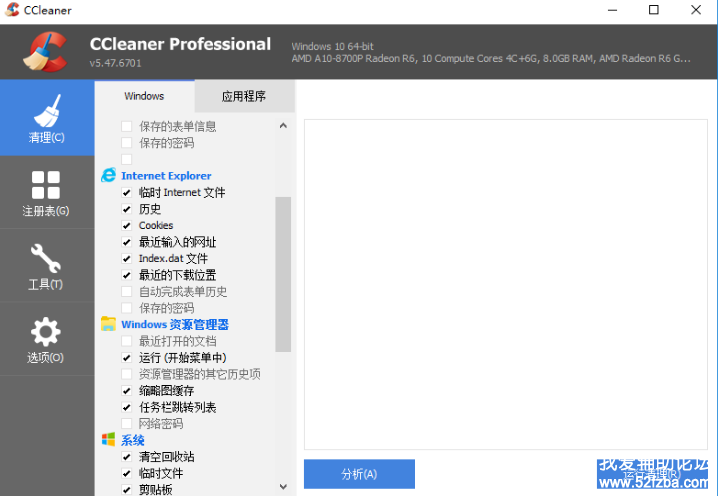718x496 pixels.
Task: Uncheck 最近的下载位置 checkbox
Action: point(127,275)
